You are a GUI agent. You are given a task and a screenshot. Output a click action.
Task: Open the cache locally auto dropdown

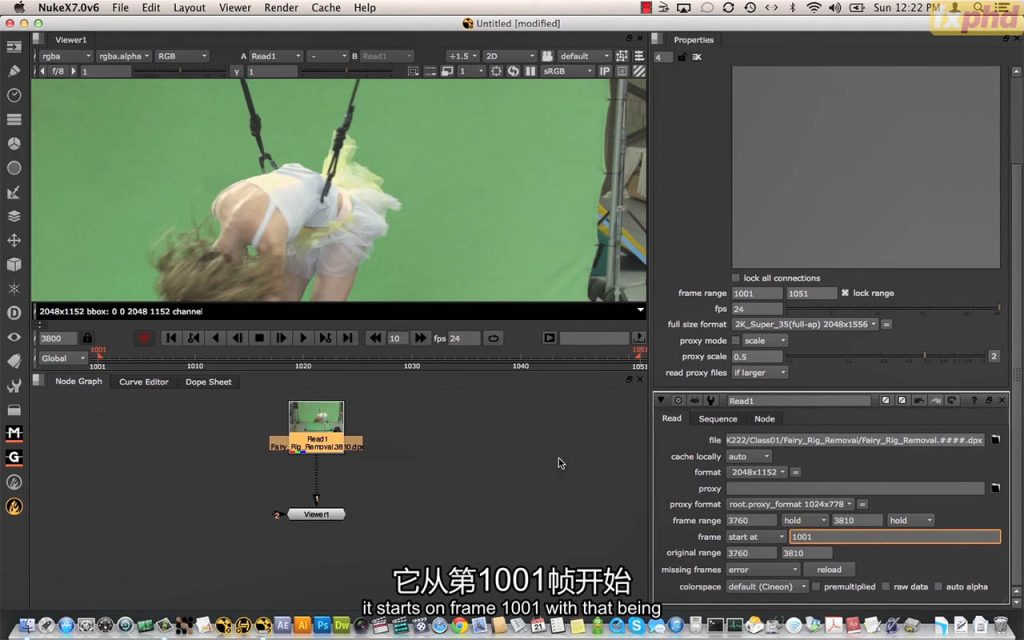(749, 456)
